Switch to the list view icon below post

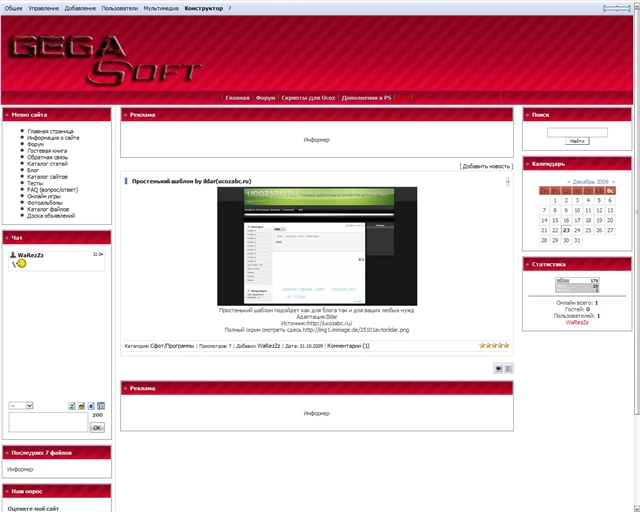(508, 368)
